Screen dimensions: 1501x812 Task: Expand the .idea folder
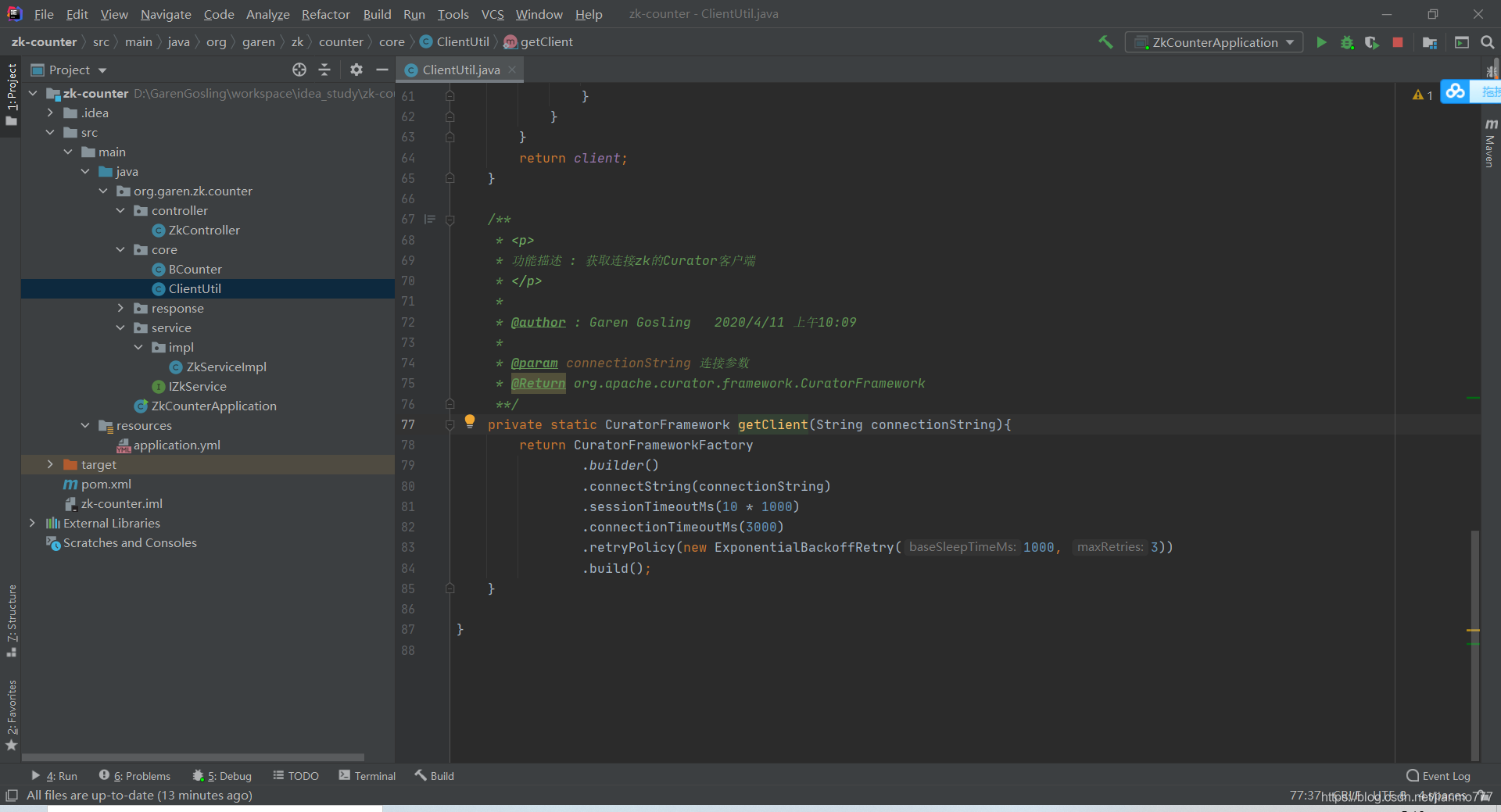click(x=51, y=113)
